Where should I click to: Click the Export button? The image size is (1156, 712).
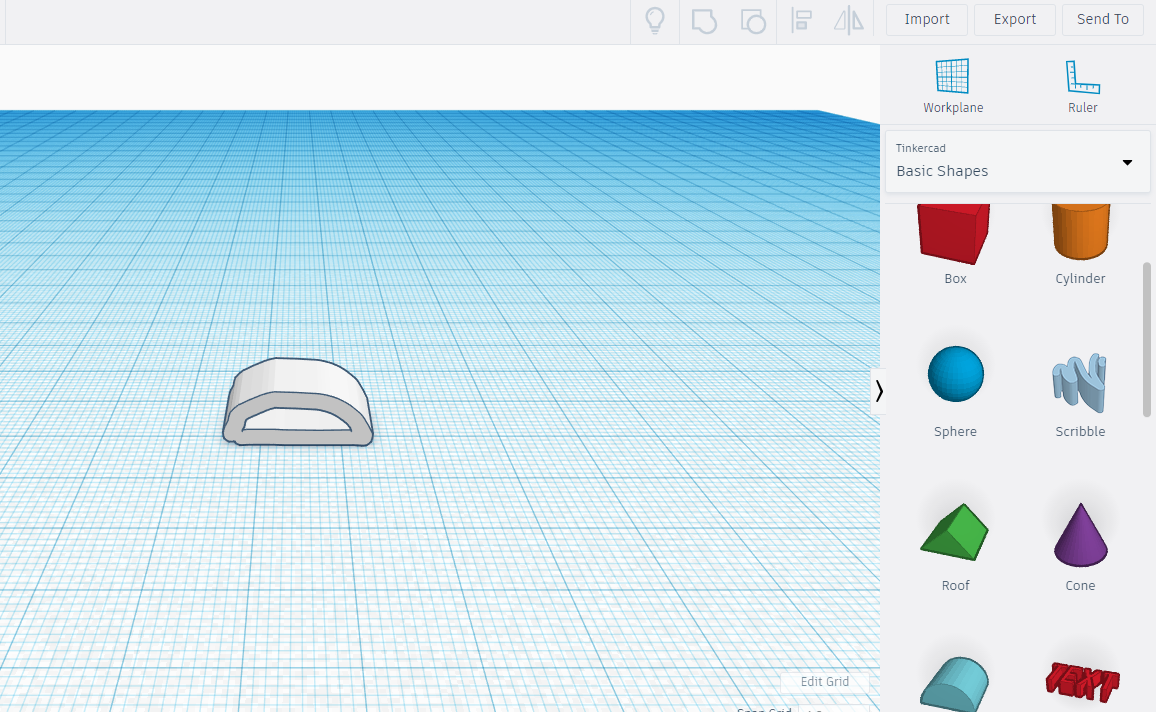pos(1014,19)
